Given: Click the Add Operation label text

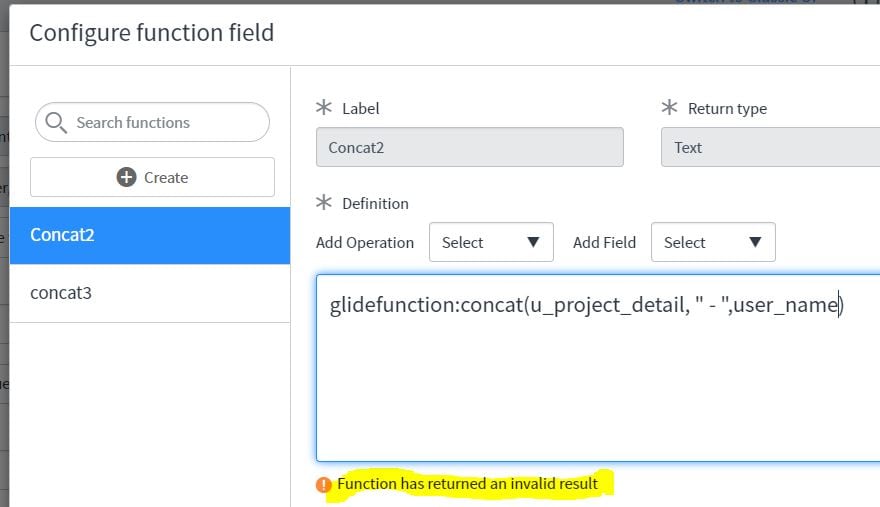Looking at the screenshot, I should pos(365,243).
